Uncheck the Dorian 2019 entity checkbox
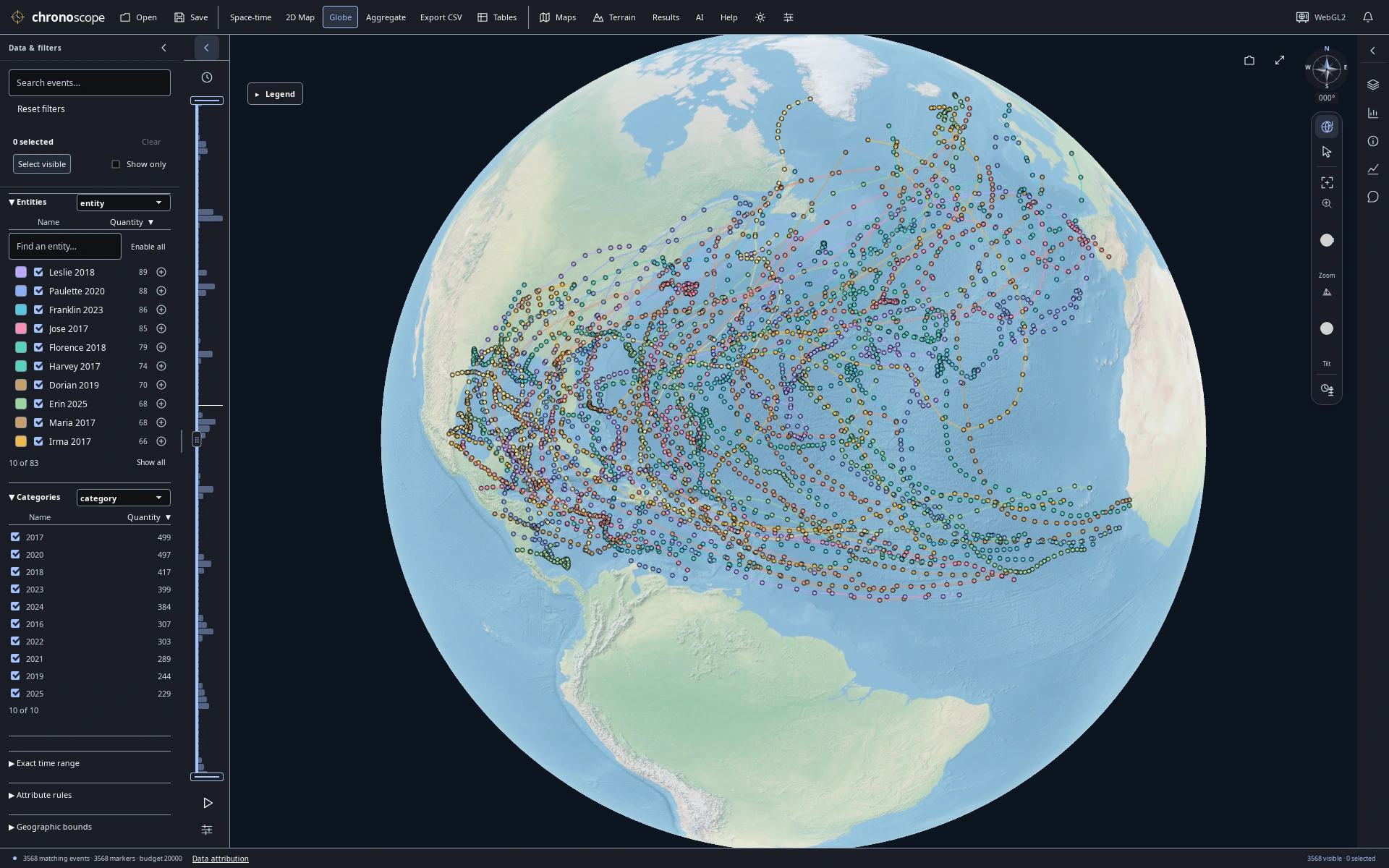 click(x=38, y=385)
